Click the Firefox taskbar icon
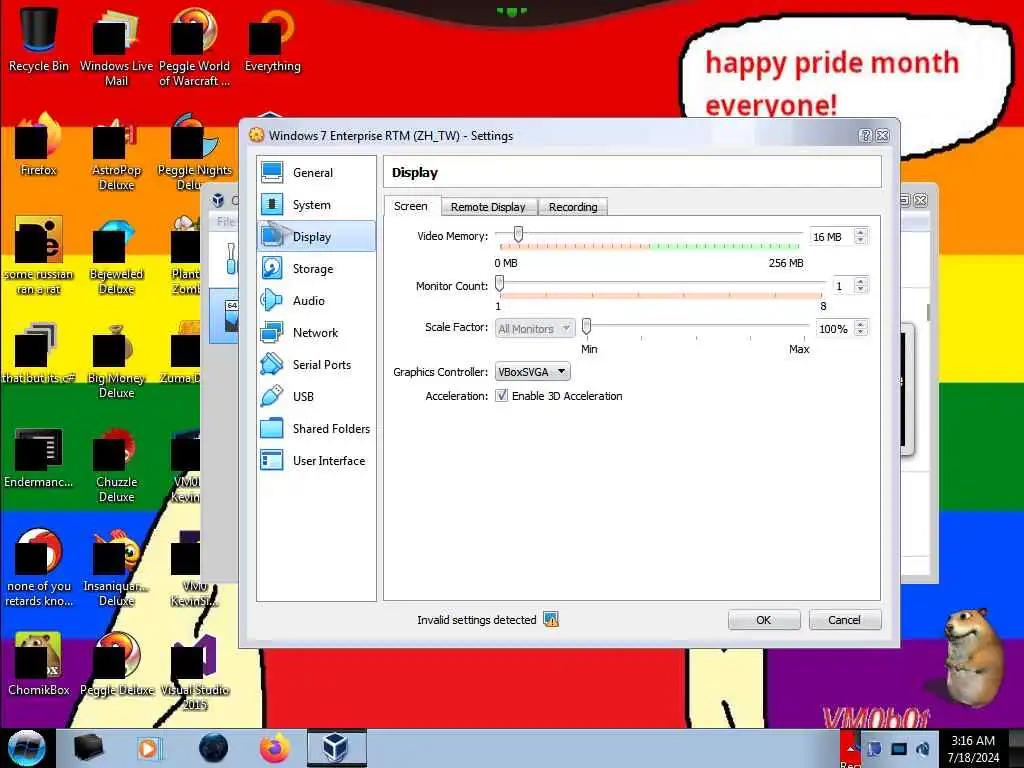1024x768 pixels. (275, 748)
